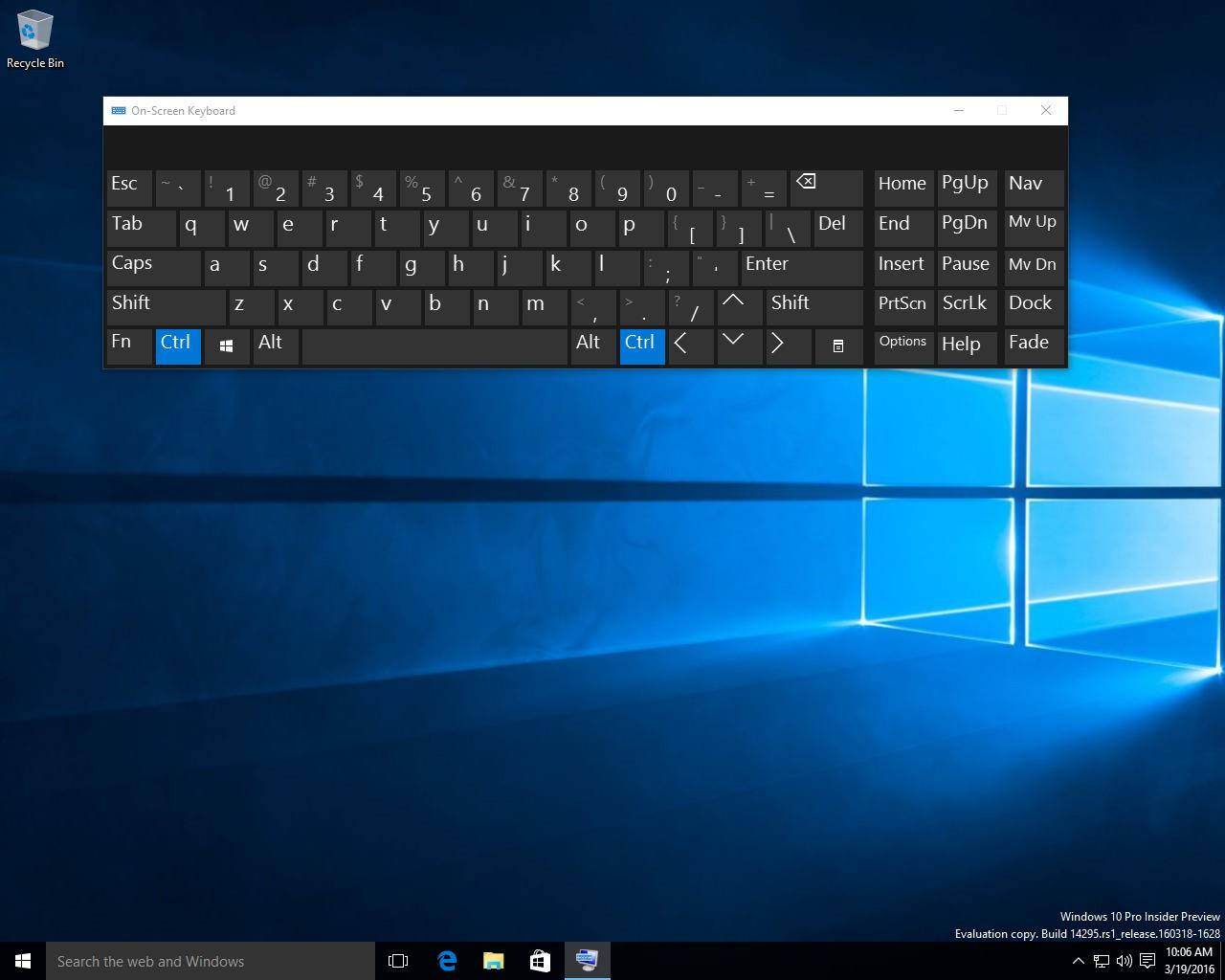The height and width of the screenshot is (980, 1225).
Task: Toggle the left Shift key
Action: pos(166,307)
